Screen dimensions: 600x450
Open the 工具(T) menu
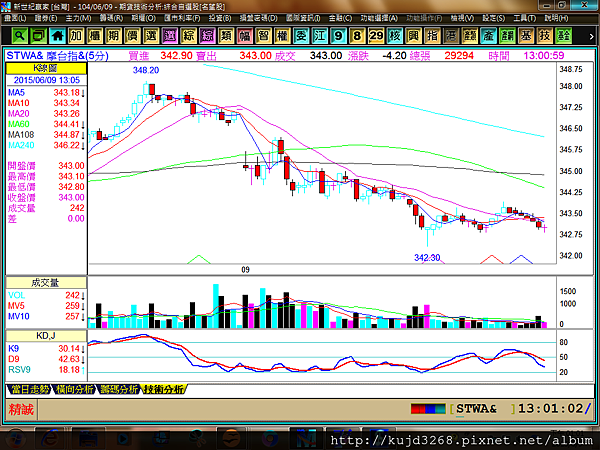[525, 18]
